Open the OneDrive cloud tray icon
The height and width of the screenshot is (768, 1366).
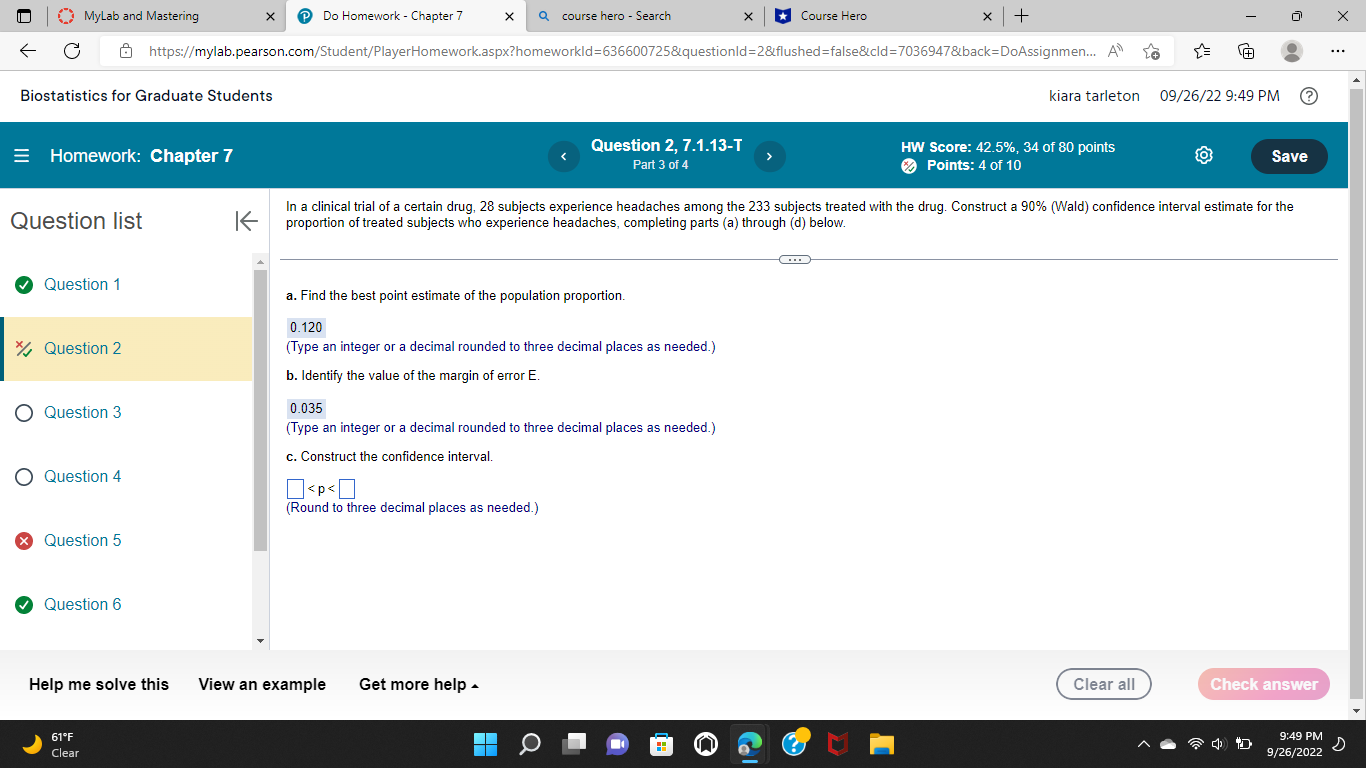1169,744
